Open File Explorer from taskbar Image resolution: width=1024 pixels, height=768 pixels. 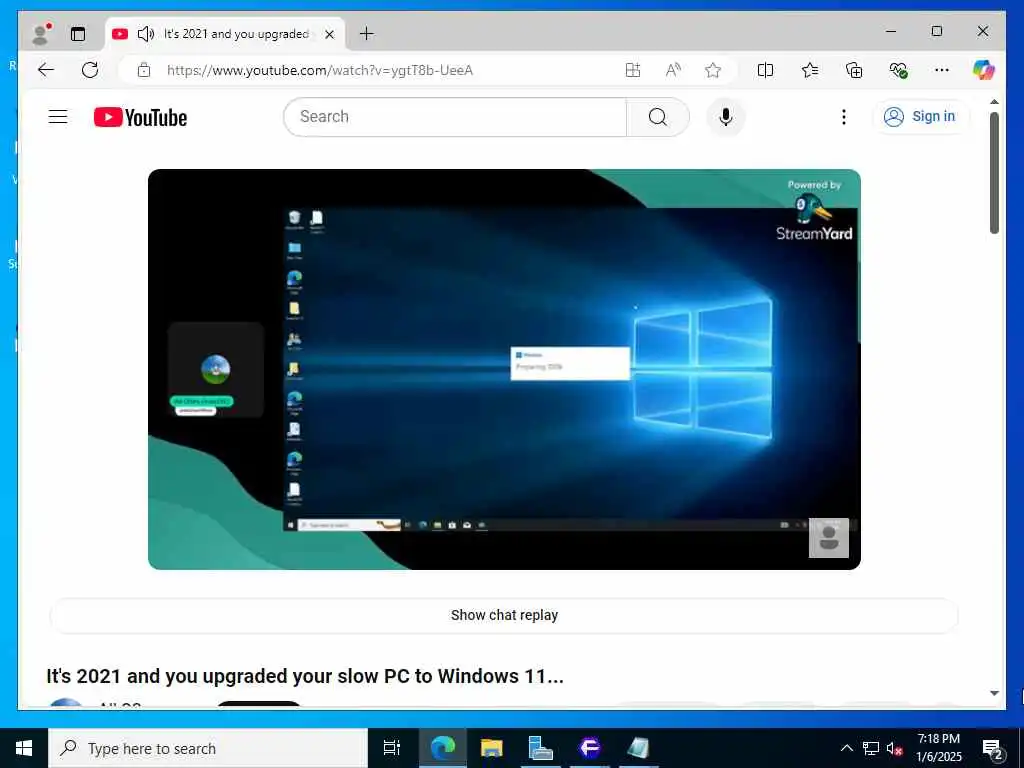pyautogui.click(x=492, y=748)
